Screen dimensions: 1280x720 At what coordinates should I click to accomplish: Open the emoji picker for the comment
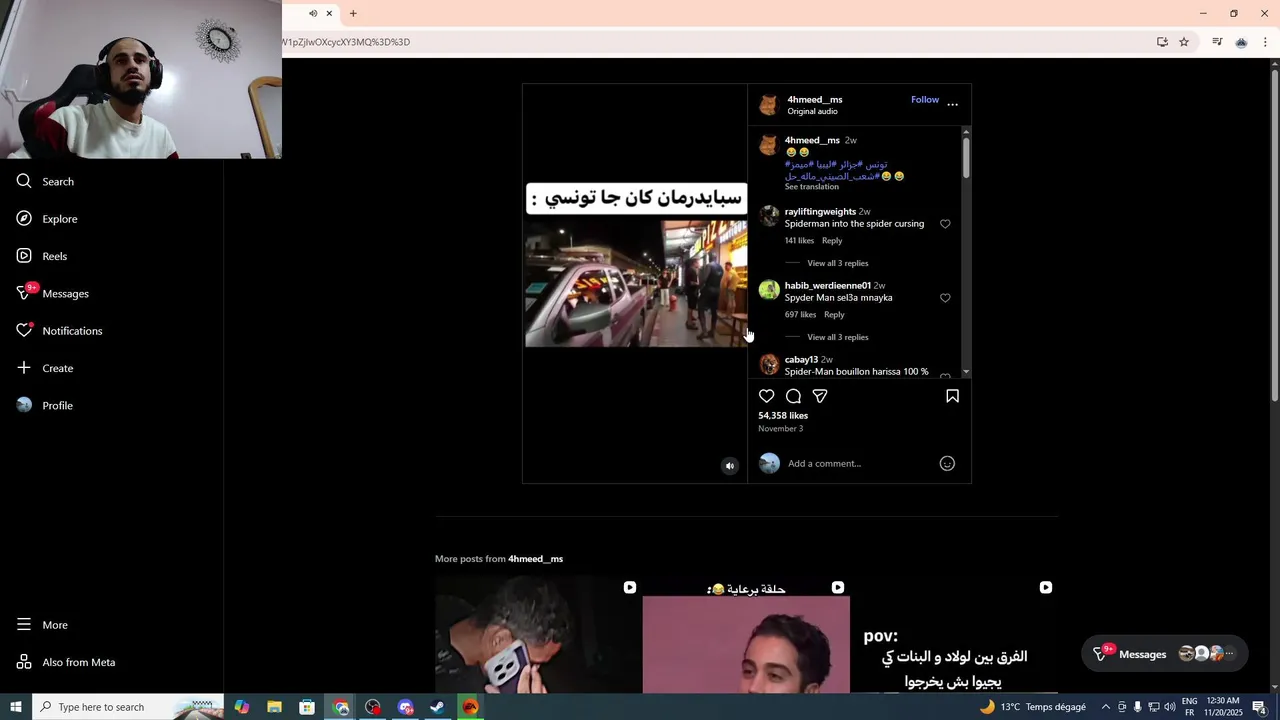947,463
